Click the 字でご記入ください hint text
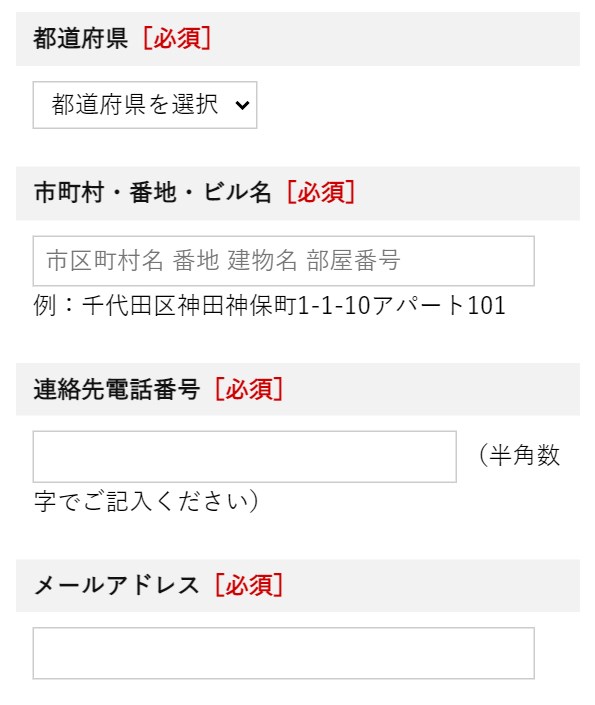This screenshot has height=705, width=595. pyautogui.click(x=146, y=501)
